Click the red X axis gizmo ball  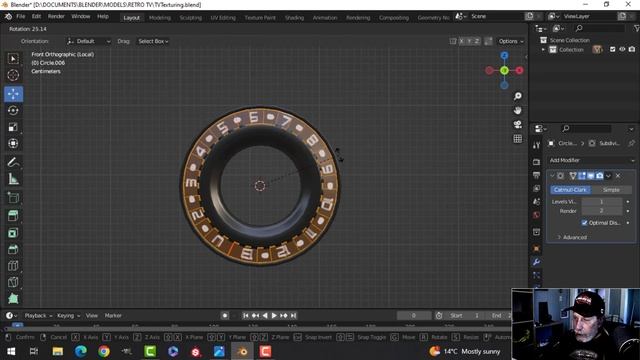point(519,70)
